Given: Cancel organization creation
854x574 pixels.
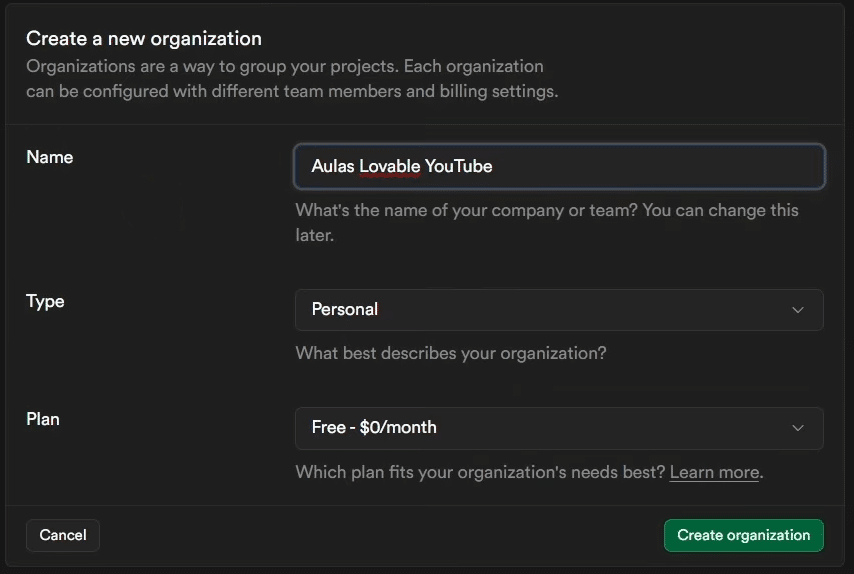Looking at the screenshot, I should (63, 535).
